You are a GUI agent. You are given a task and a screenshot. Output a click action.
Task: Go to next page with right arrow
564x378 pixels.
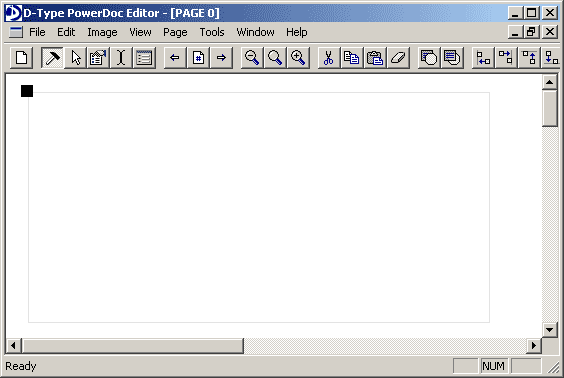(221, 58)
